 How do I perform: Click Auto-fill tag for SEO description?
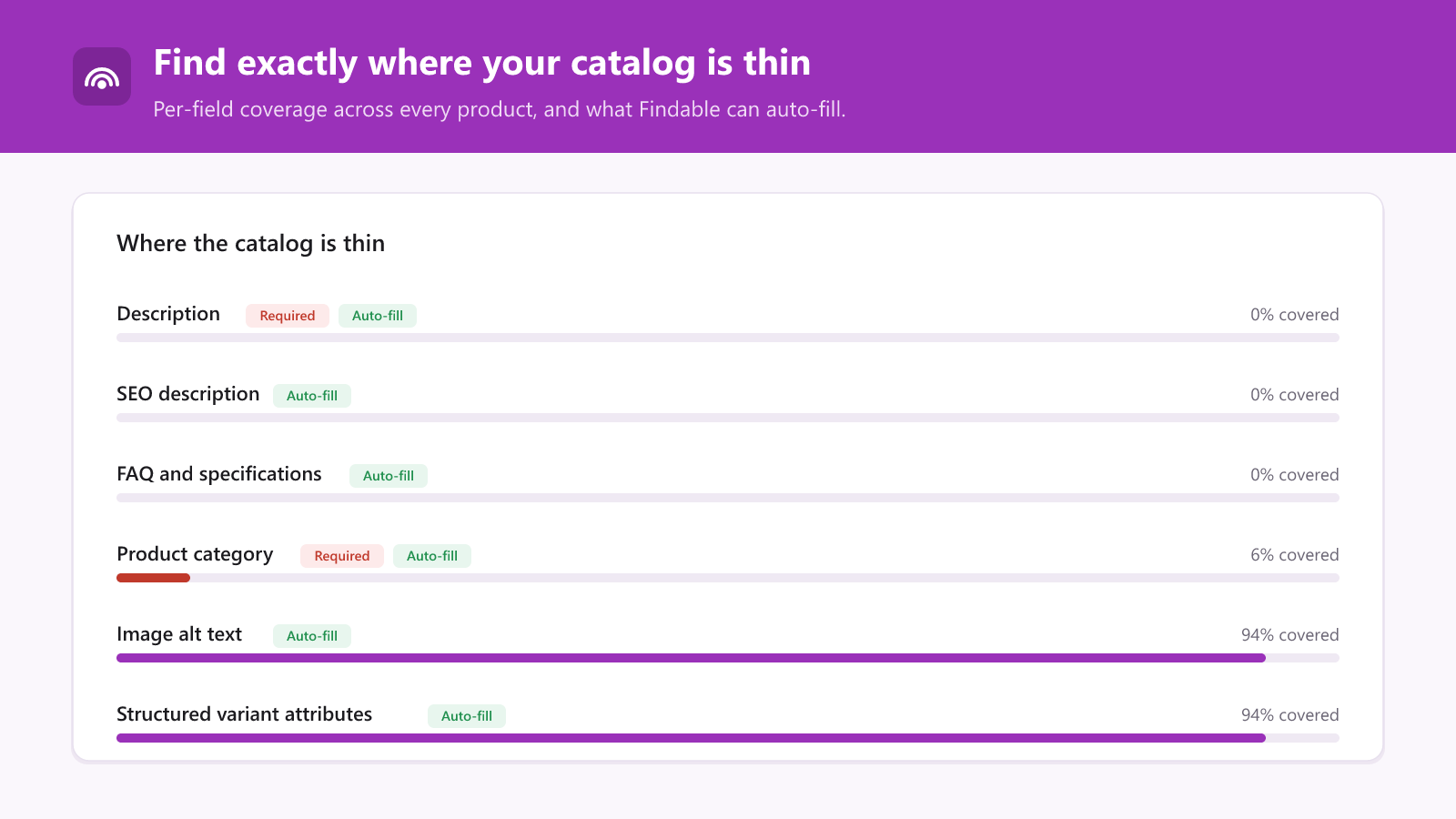[x=312, y=396]
